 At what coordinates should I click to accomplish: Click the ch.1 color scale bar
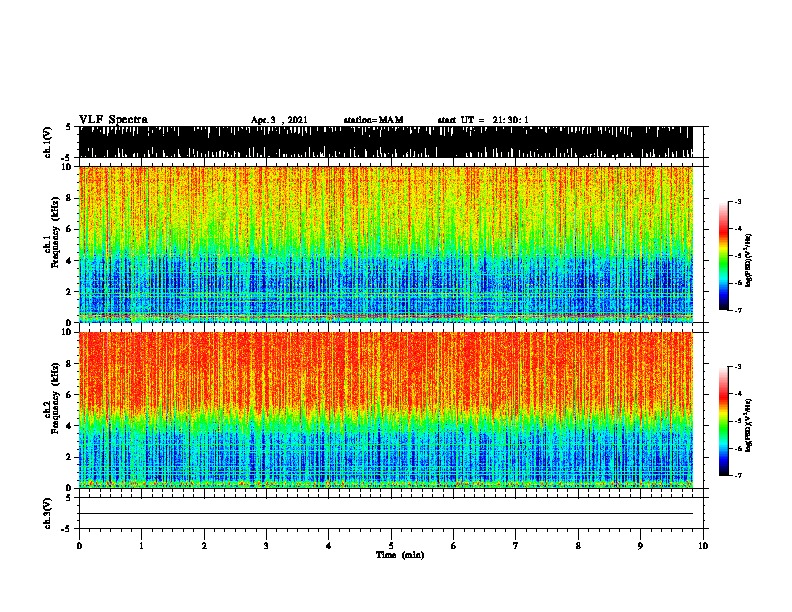pyautogui.click(x=724, y=256)
